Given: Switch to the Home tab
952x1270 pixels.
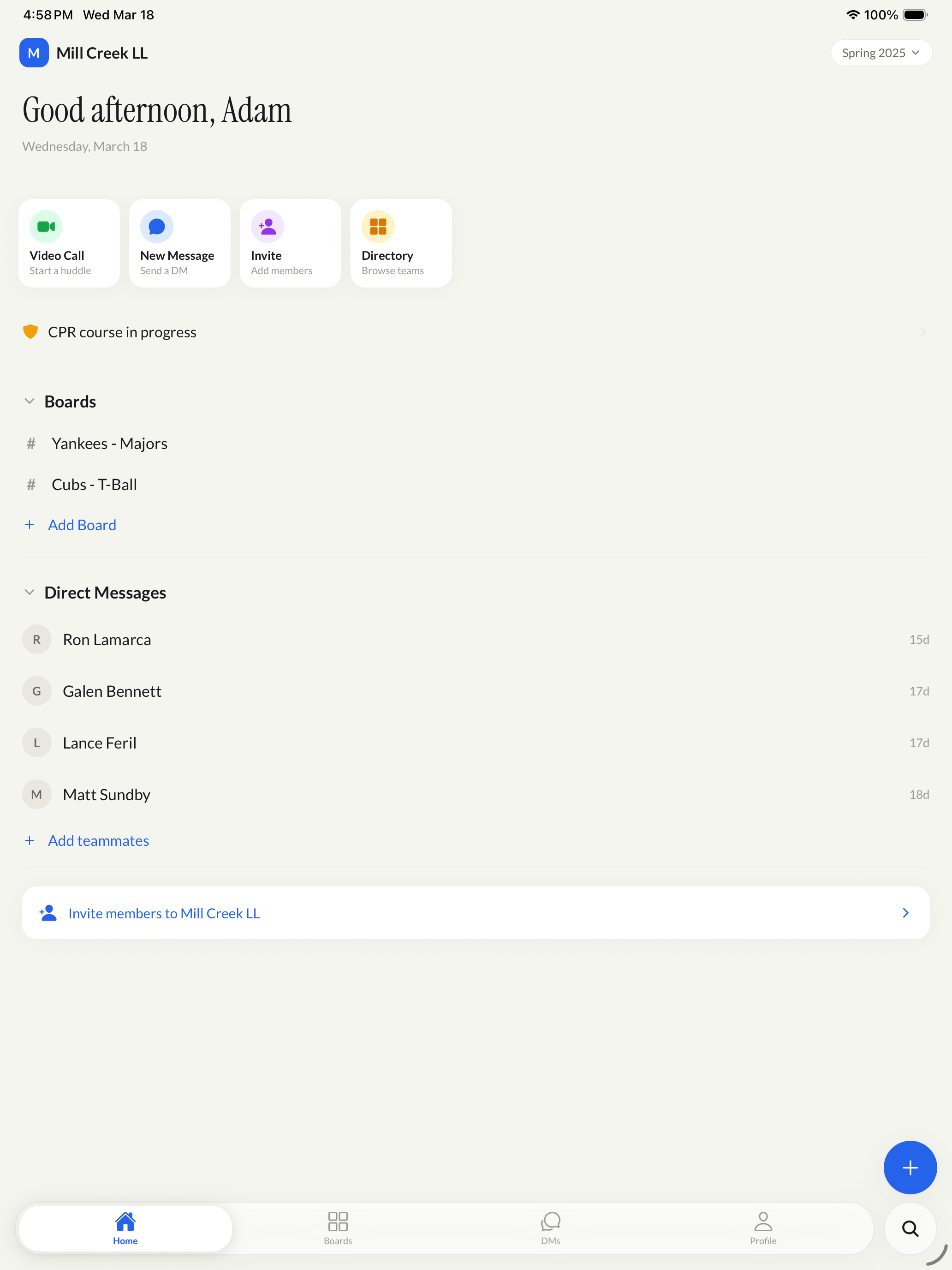Looking at the screenshot, I should 125,1228.
